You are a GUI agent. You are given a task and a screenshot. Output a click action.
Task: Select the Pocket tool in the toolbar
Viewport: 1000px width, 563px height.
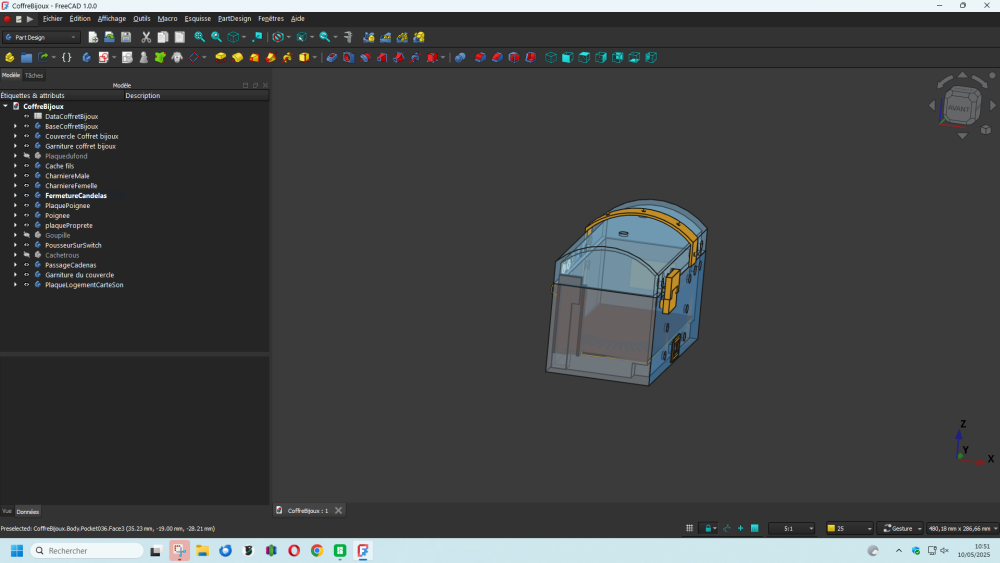point(332,57)
